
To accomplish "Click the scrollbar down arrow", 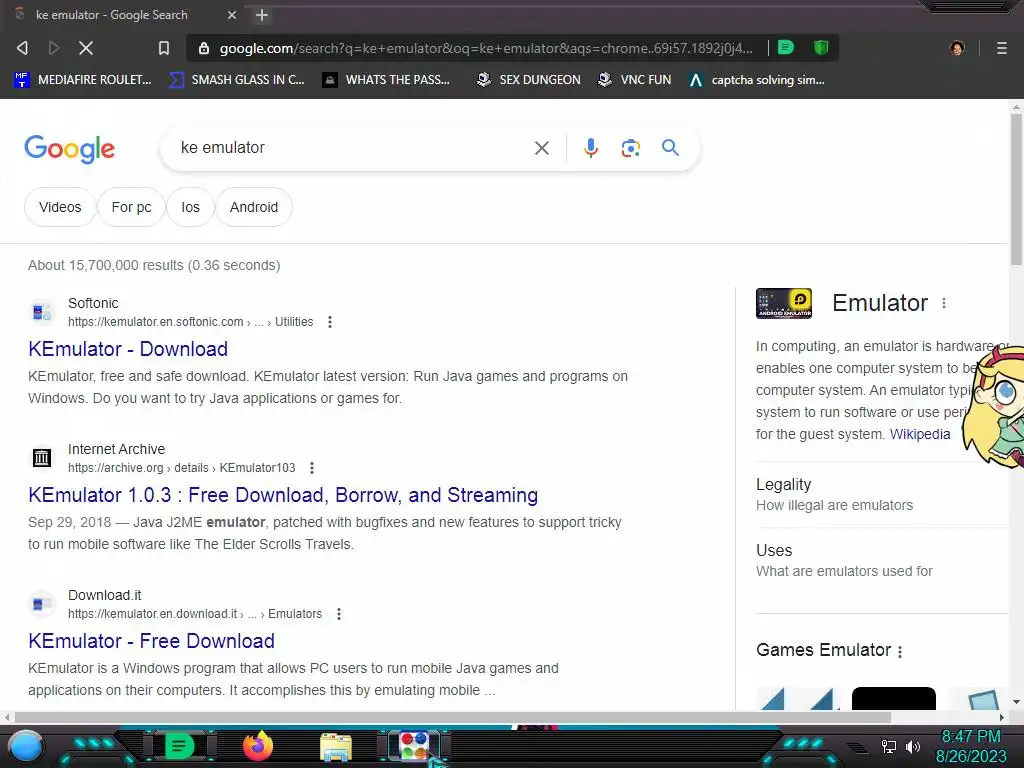I will click(x=1016, y=702).
